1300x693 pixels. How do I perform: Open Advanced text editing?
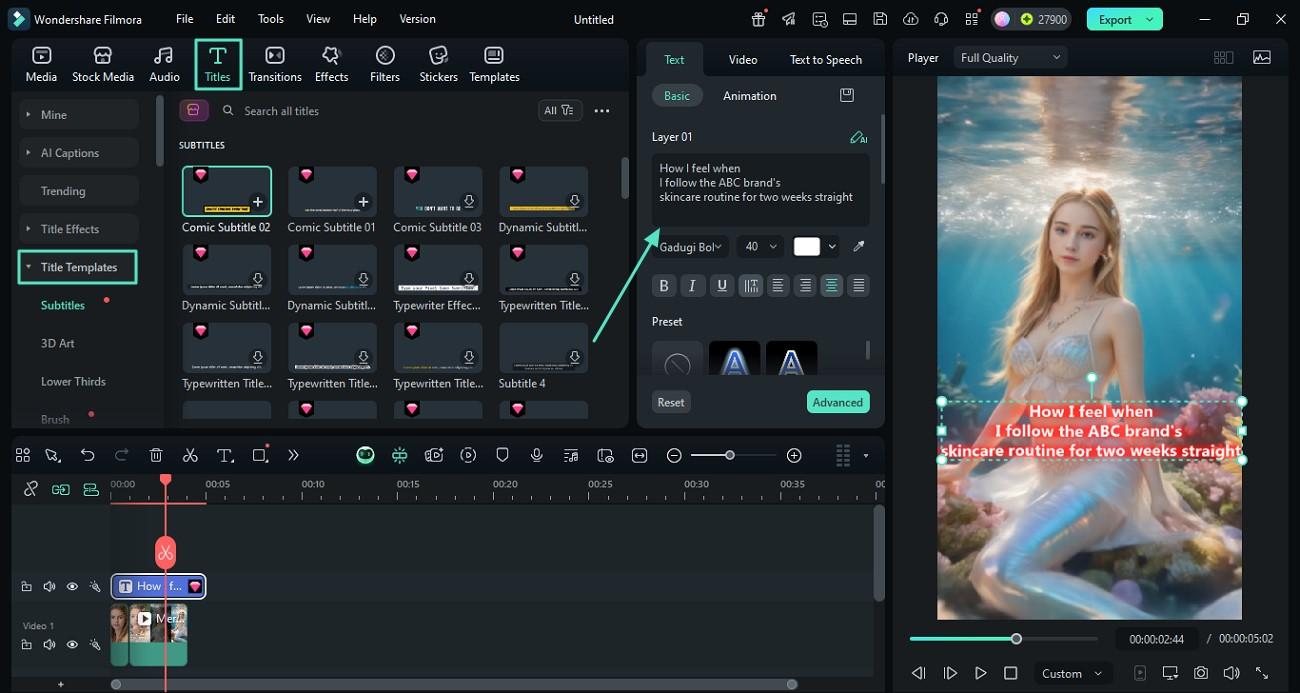click(838, 402)
